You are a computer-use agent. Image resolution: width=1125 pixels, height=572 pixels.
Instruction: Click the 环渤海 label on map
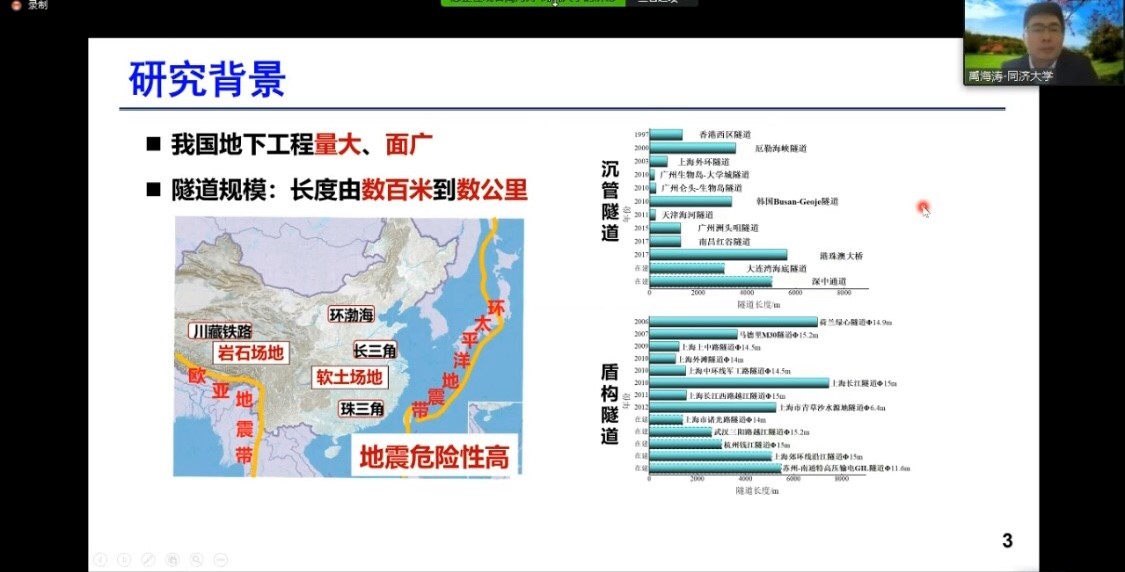351,315
